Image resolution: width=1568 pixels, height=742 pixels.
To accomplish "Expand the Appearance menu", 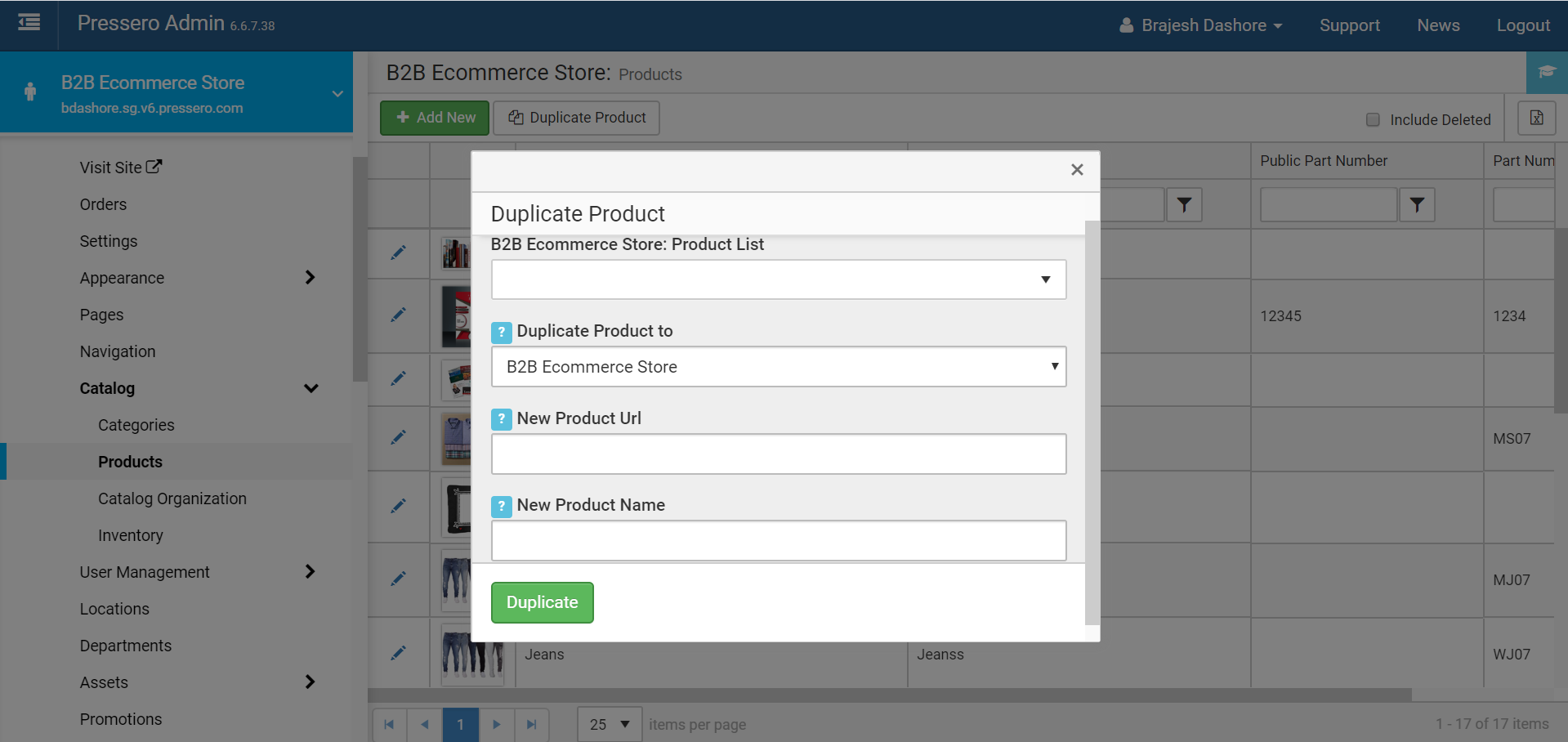I will tap(310, 278).
